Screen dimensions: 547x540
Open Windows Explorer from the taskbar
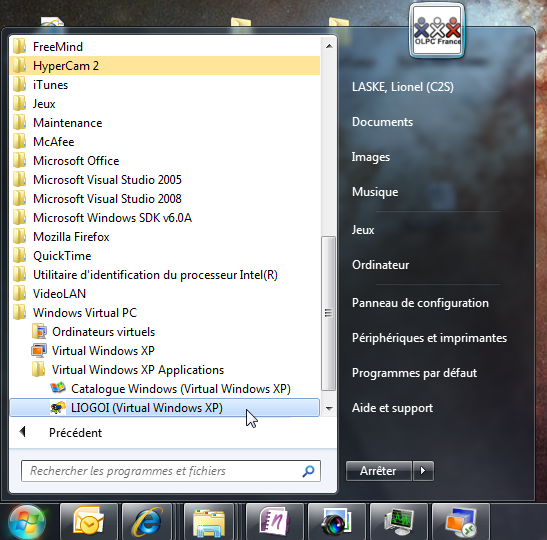point(209,522)
